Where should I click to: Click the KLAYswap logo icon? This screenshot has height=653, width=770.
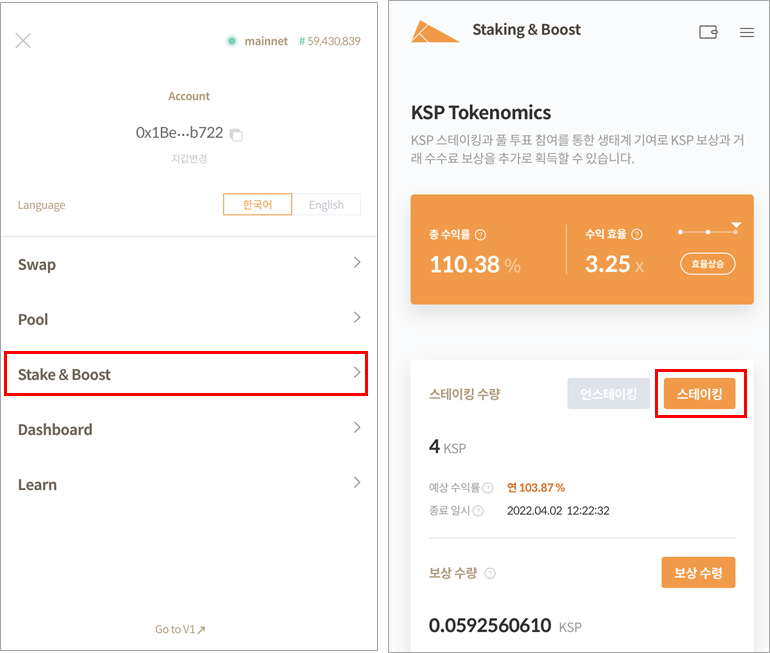435,31
